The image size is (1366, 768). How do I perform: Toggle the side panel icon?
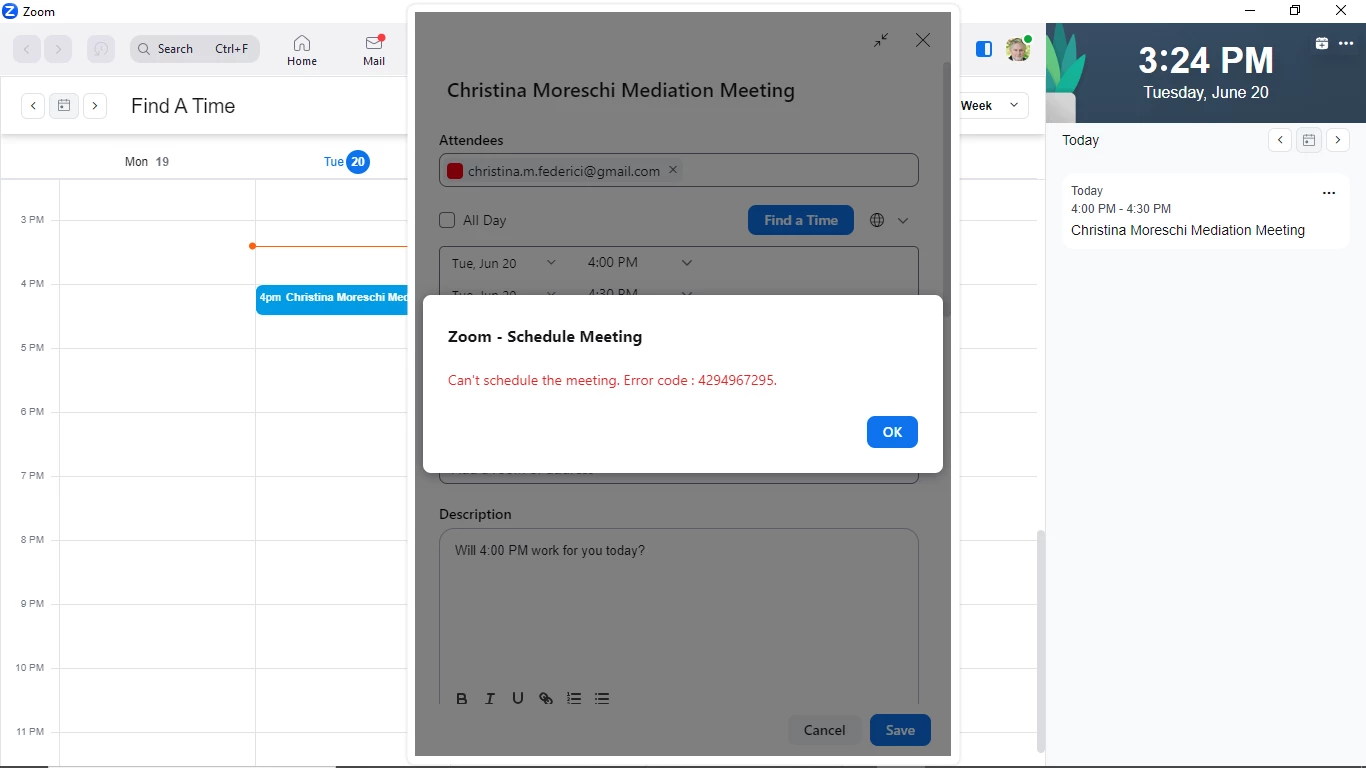tap(984, 49)
